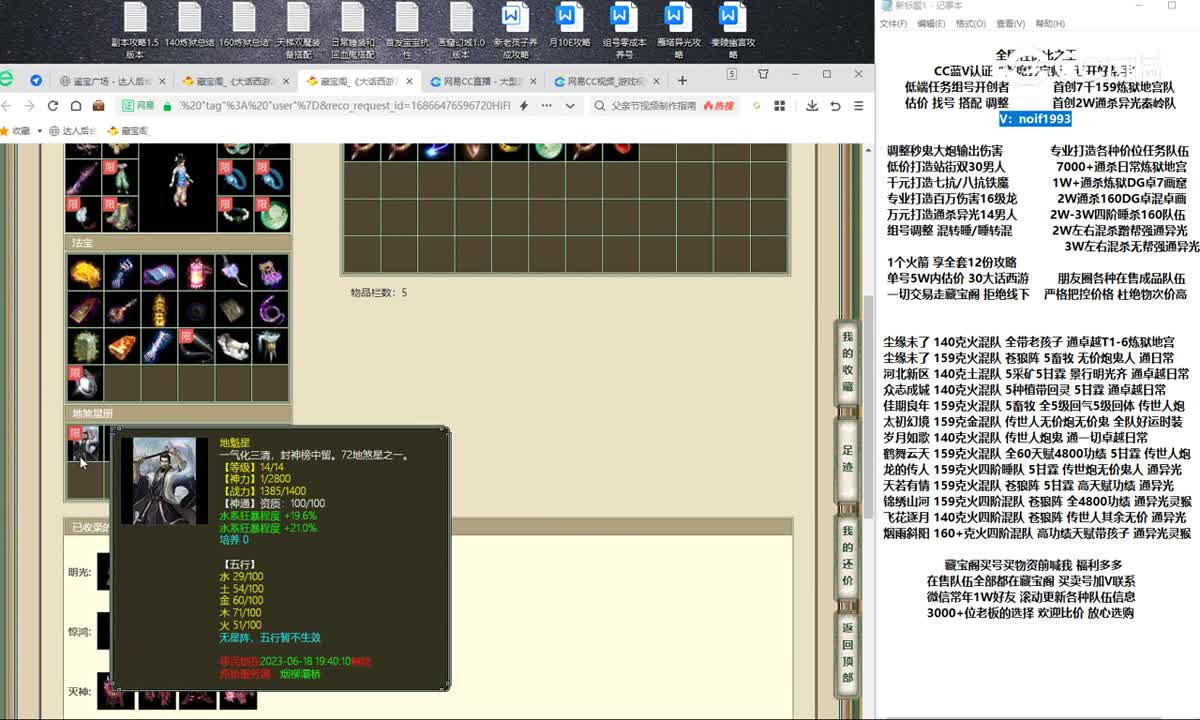Image resolution: width=1200 pixels, height=720 pixels.
Task: Open the 140炼狱总结 desktop text file
Action: pyautogui.click(x=189, y=30)
